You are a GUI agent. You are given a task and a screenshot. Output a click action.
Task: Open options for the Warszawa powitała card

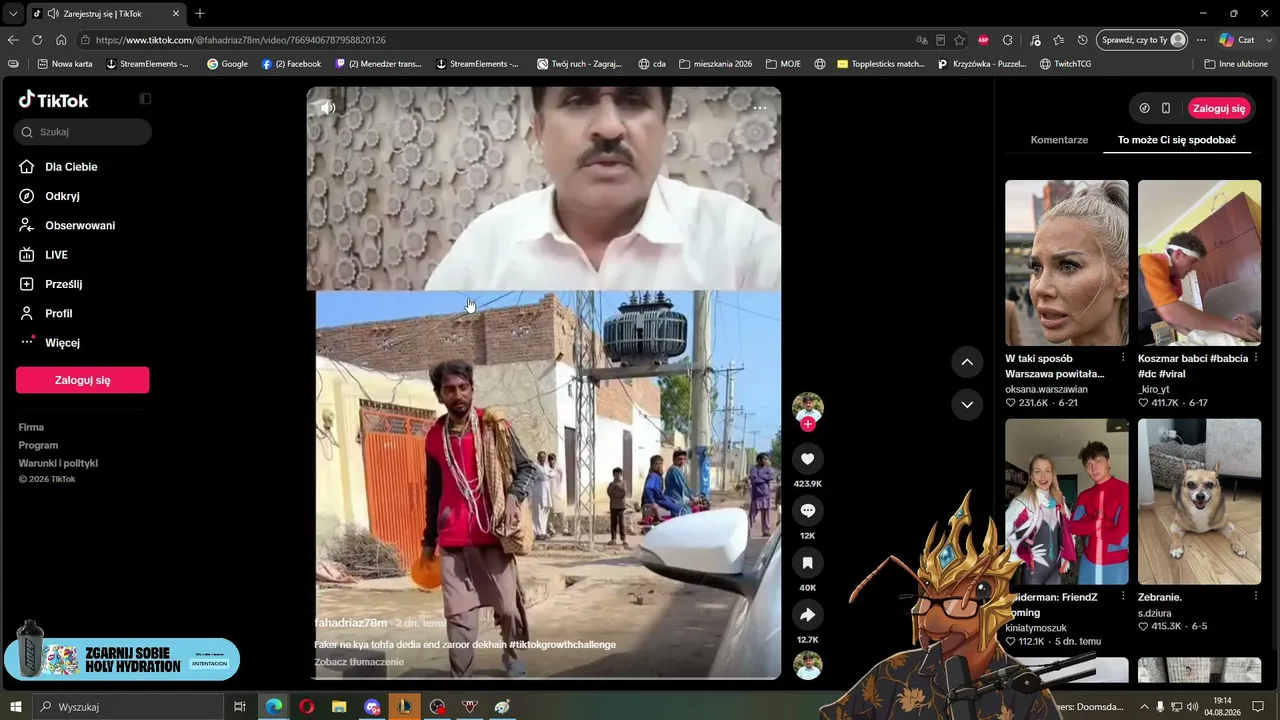1123,358
